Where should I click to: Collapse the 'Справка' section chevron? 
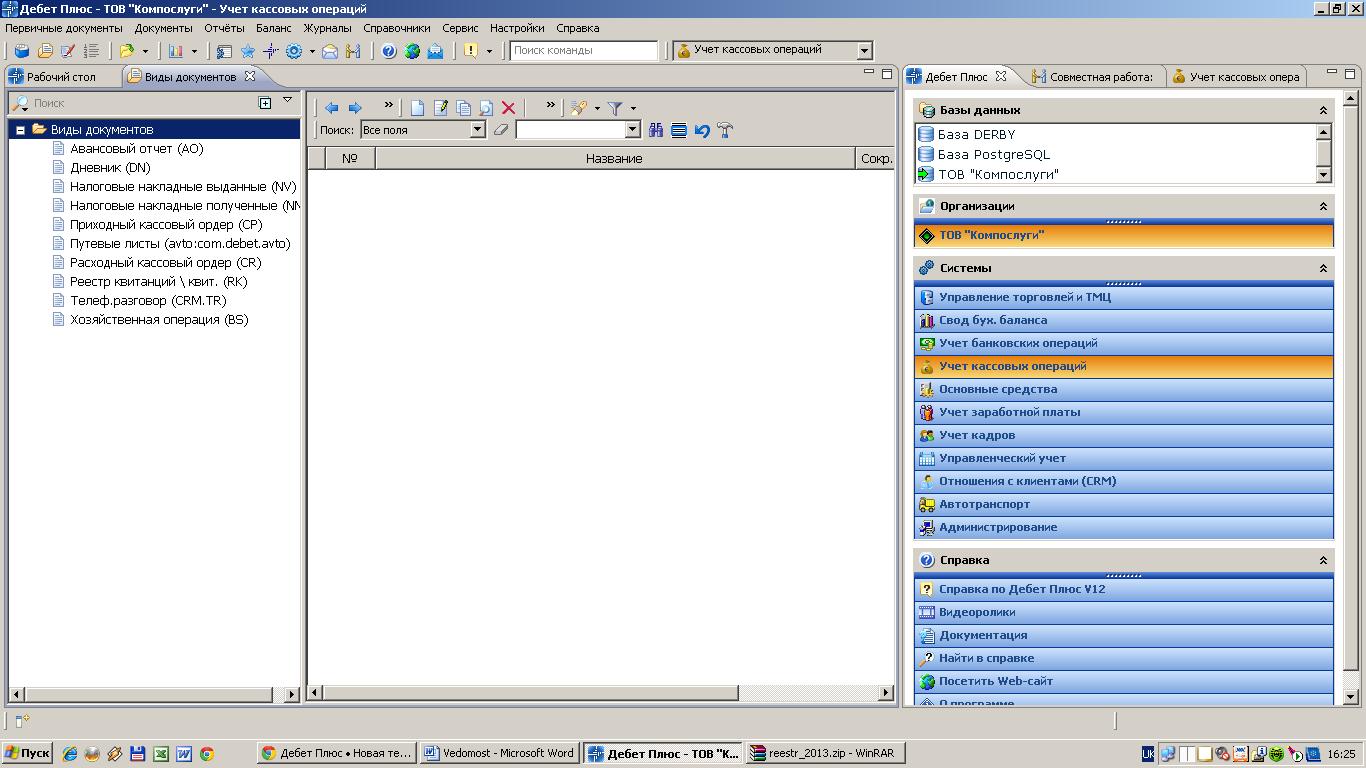[x=1323, y=561]
